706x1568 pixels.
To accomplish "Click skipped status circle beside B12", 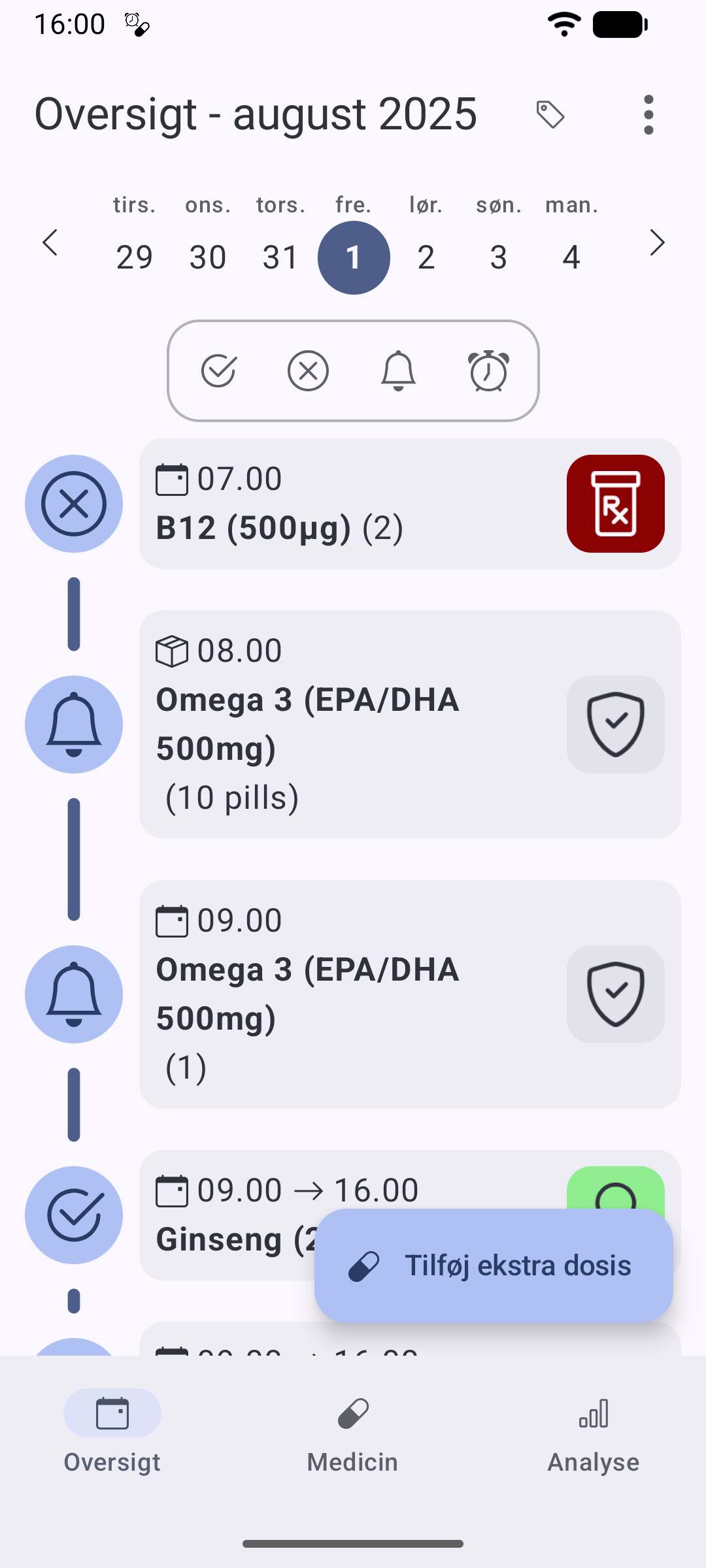I will (x=74, y=504).
